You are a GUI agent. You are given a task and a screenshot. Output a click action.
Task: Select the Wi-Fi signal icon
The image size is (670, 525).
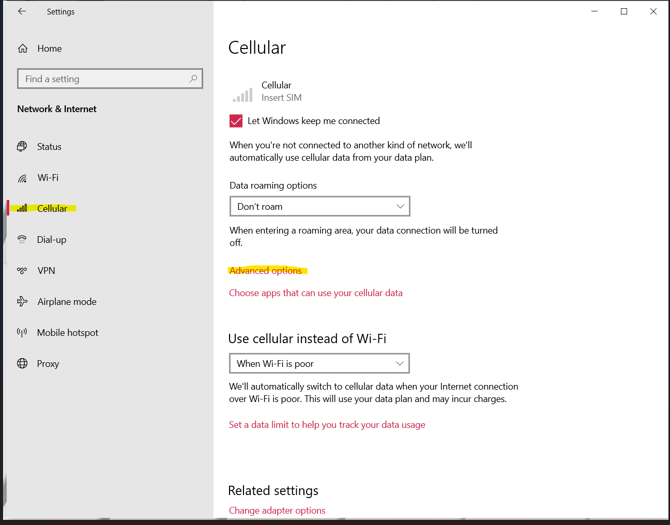[22, 178]
